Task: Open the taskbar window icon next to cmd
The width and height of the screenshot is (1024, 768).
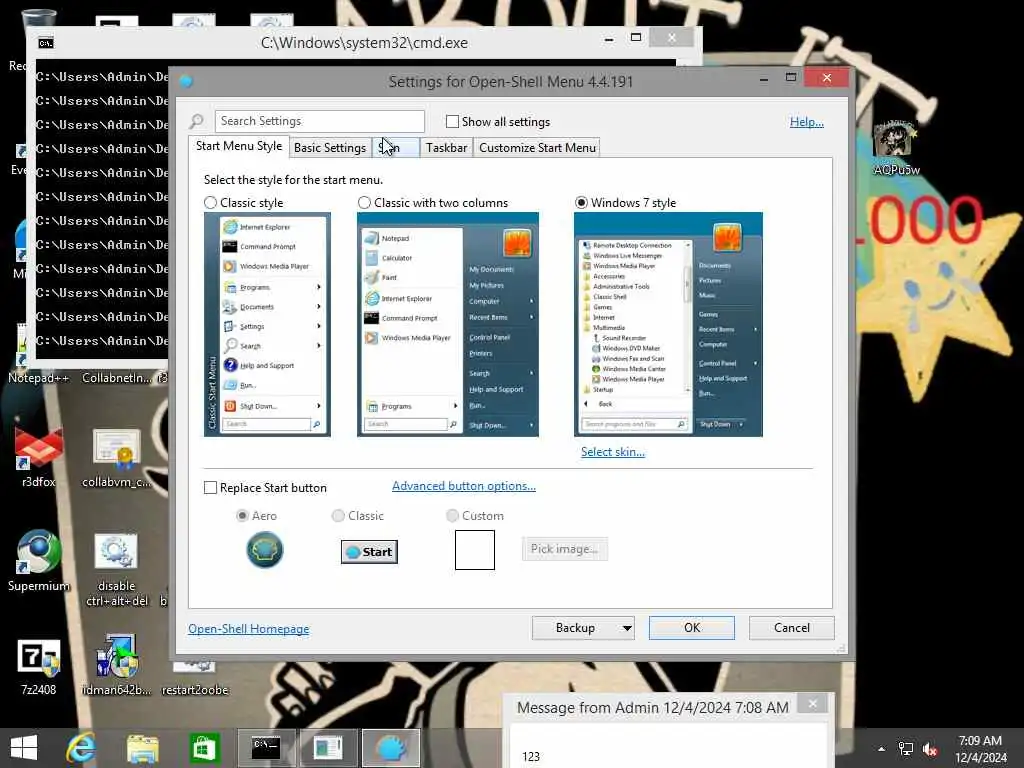Action: click(328, 748)
